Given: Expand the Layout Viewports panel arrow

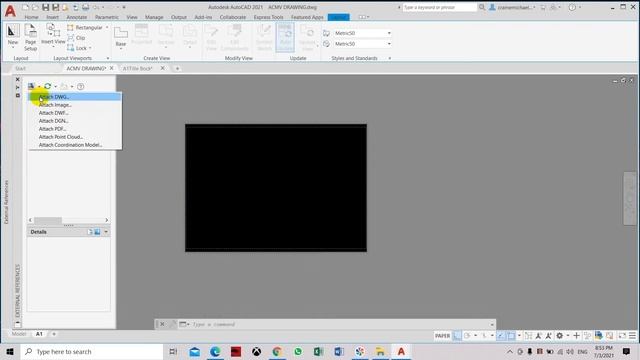Looking at the screenshot, I should [x=108, y=58].
